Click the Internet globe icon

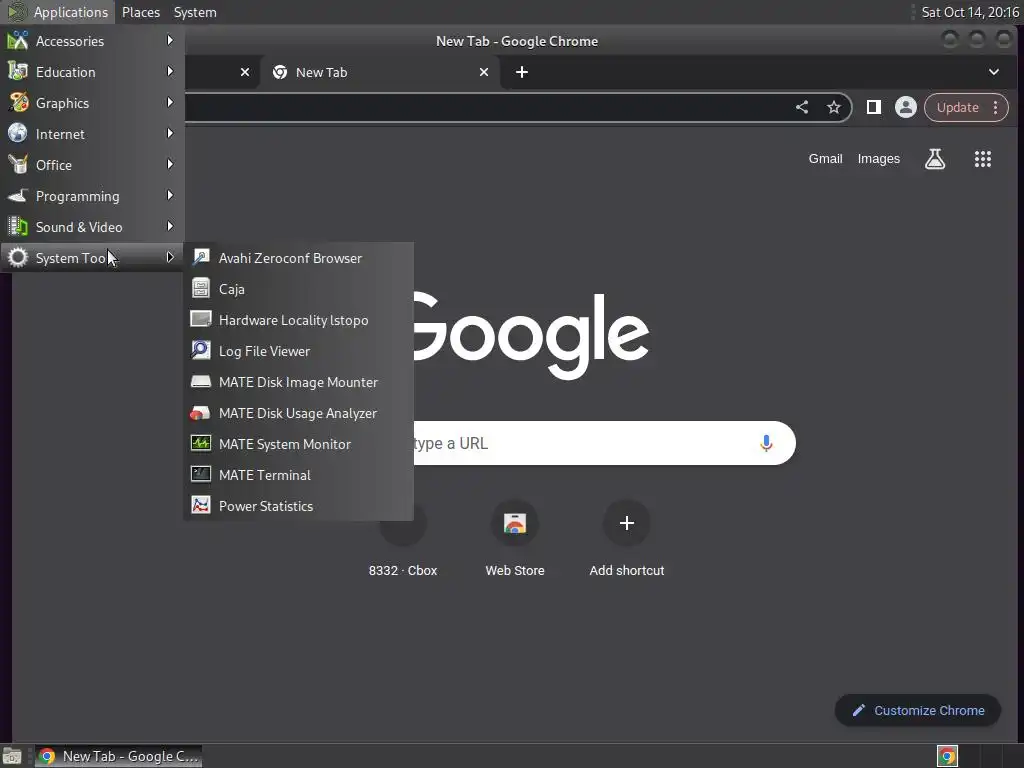[18, 133]
